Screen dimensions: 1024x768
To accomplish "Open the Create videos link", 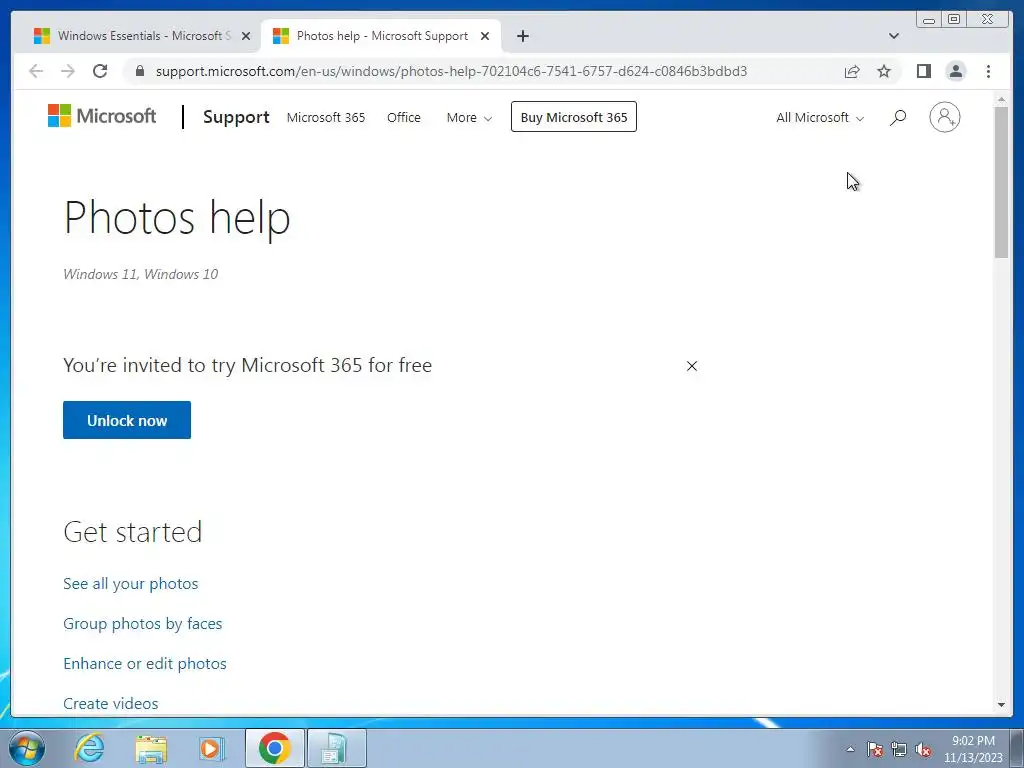I will (110, 703).
